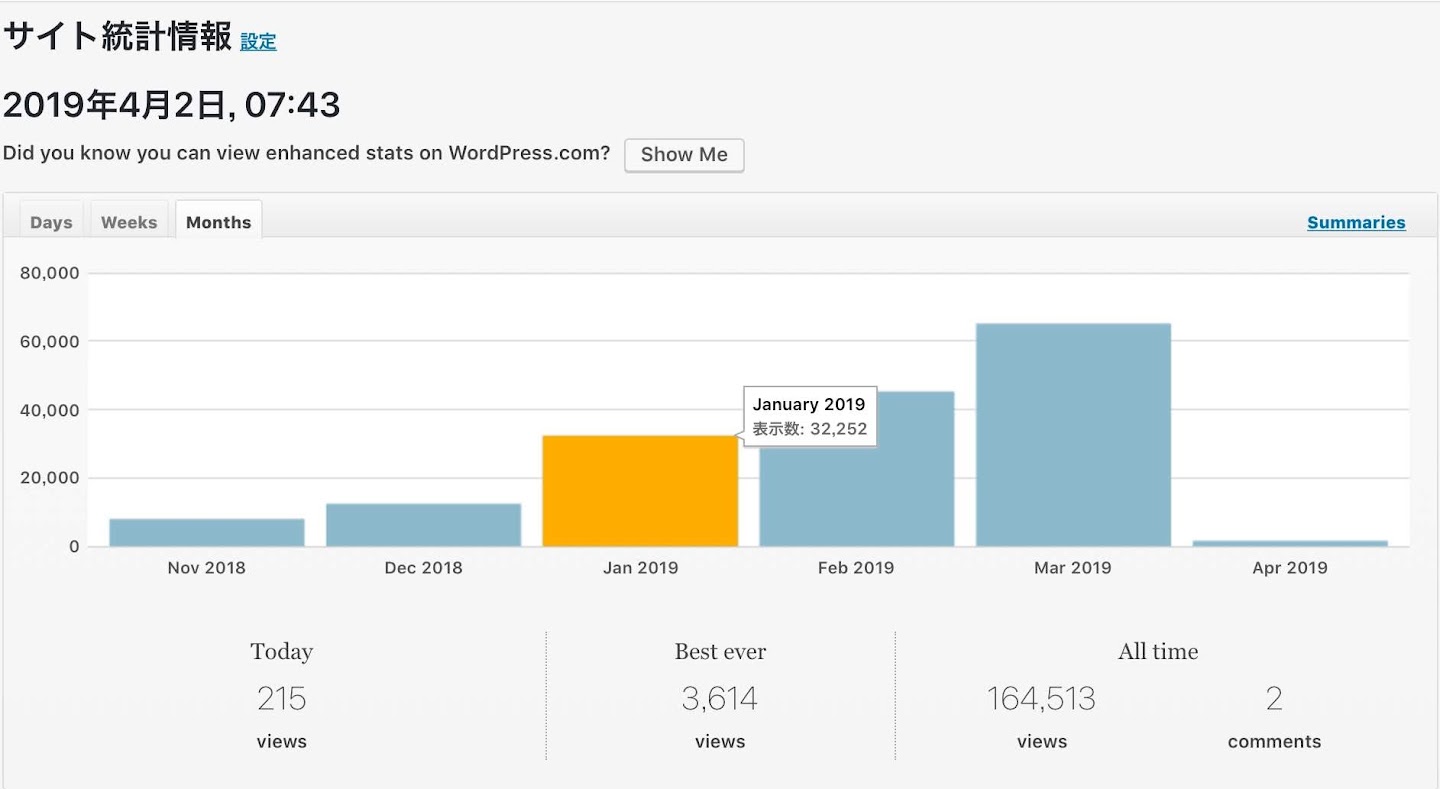
Task: Click the All time views count 164,513
Action: point(1041,698)
